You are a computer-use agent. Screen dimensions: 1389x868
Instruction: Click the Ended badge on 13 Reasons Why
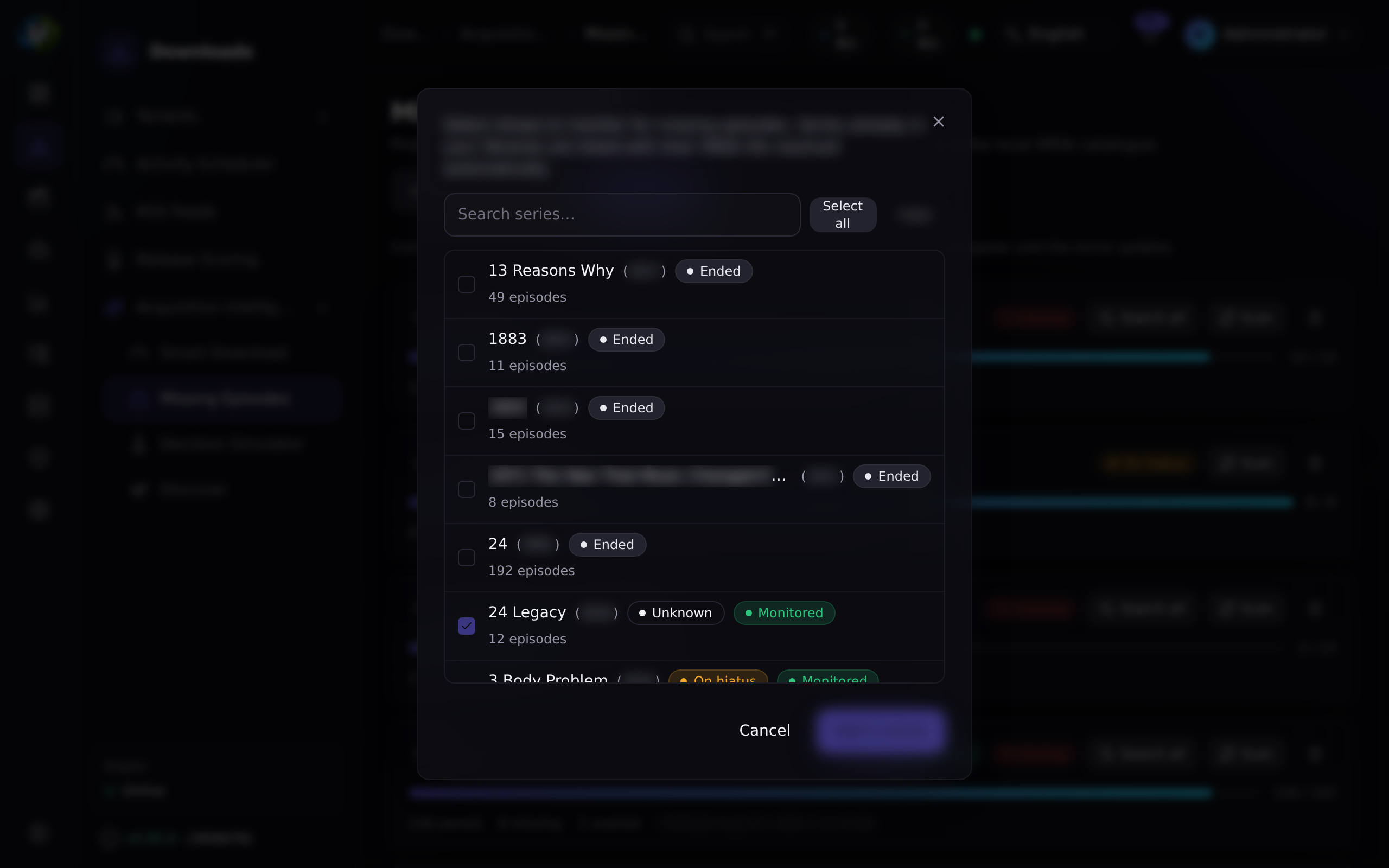click(713, 271)
